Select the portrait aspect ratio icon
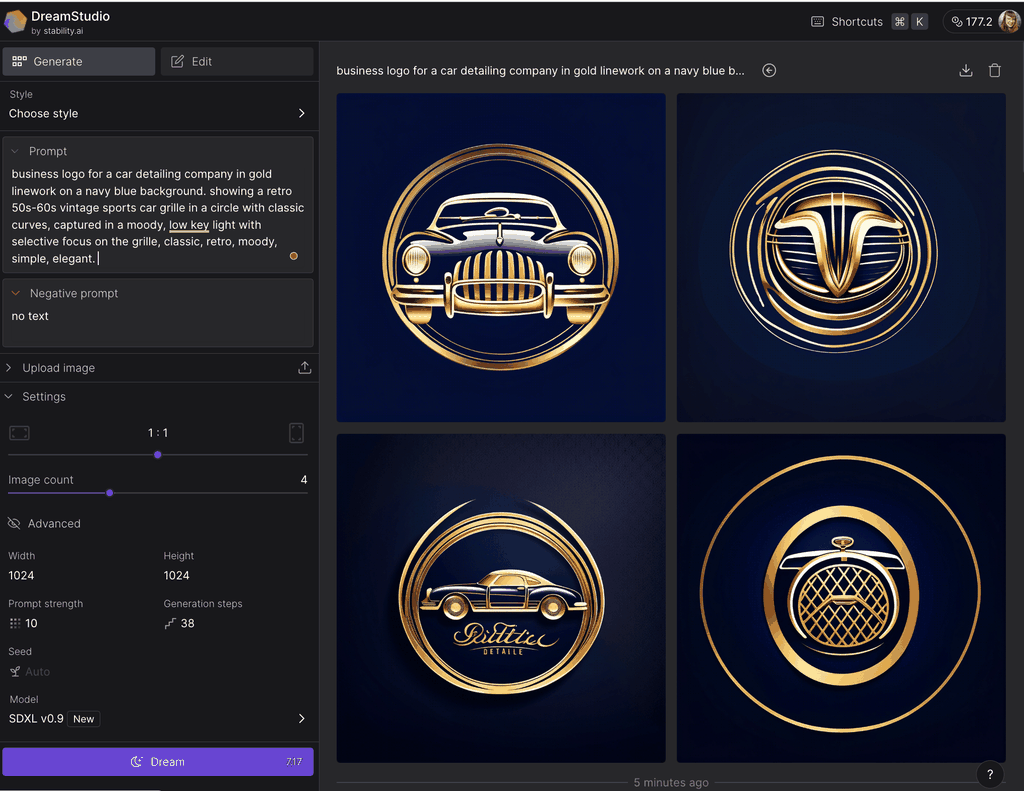The image size is (1024, 791). [296, 433]
